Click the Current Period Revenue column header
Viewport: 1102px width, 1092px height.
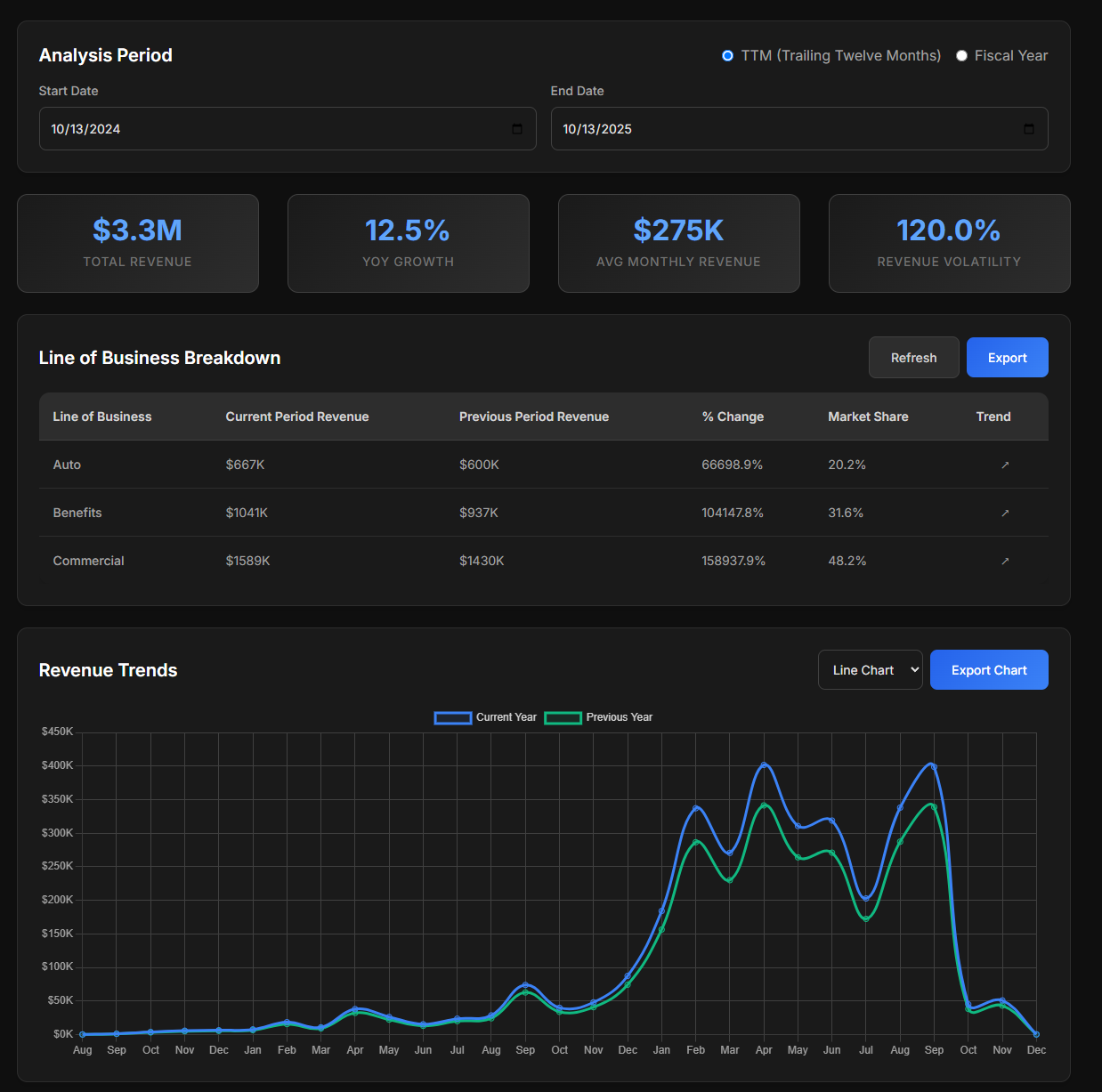pyautogui.click(x=297, y=417)
